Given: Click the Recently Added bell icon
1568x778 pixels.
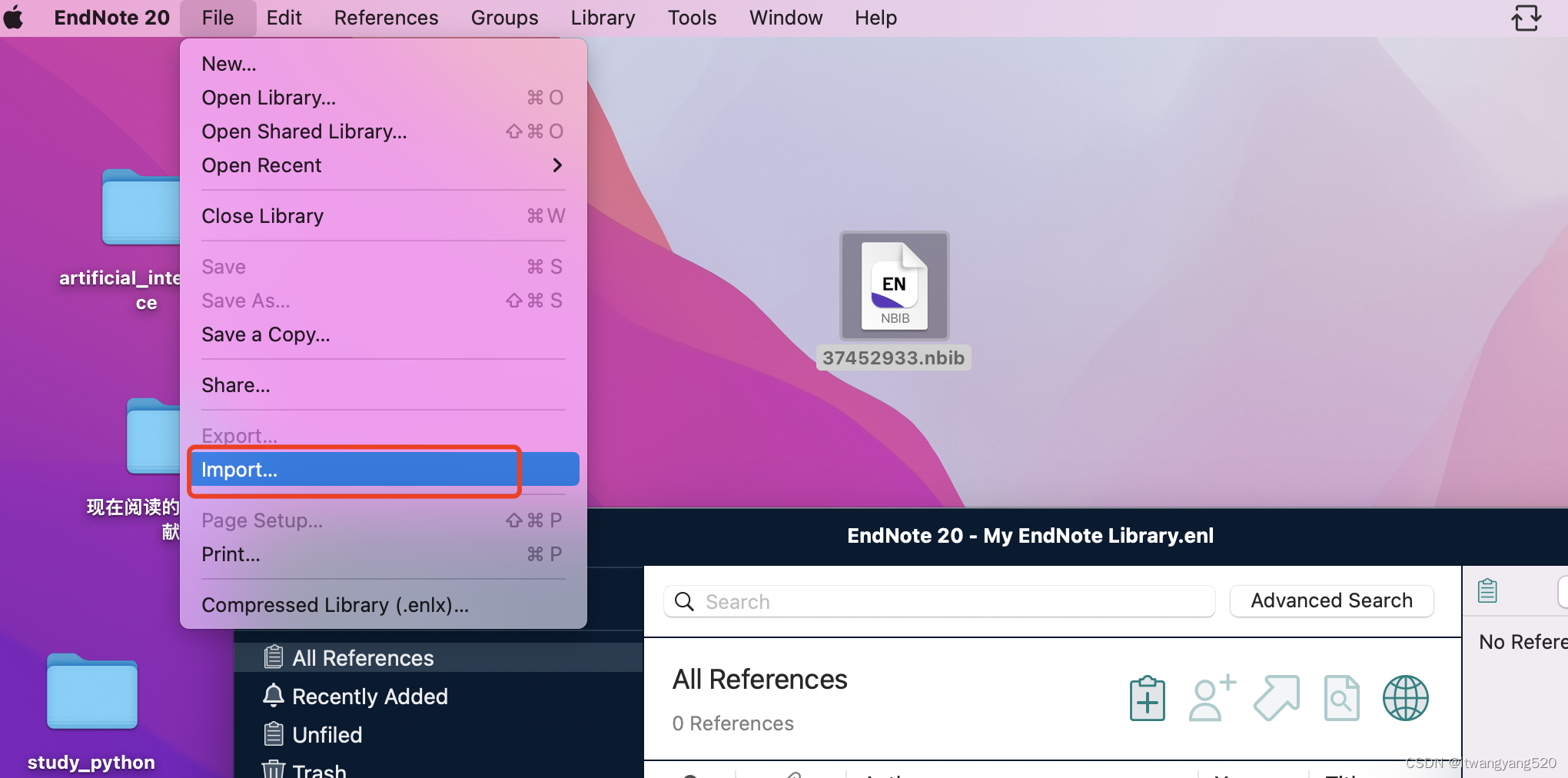Looking at the screenshot, I should 274,695.
